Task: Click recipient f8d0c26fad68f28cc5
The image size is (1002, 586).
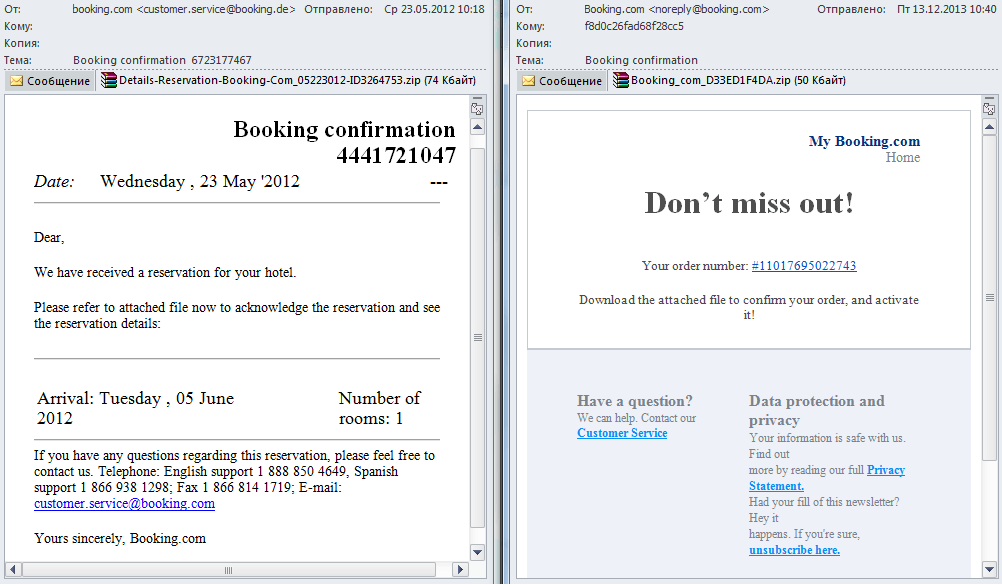Action: 634,26
